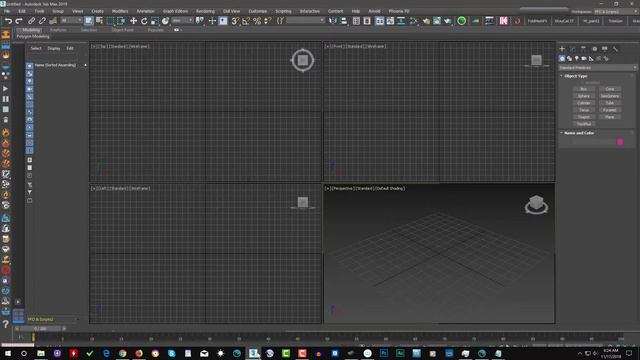Choose the Select and Scale tool
Screen dimensions: 640x360
click(x=155, y=21)
